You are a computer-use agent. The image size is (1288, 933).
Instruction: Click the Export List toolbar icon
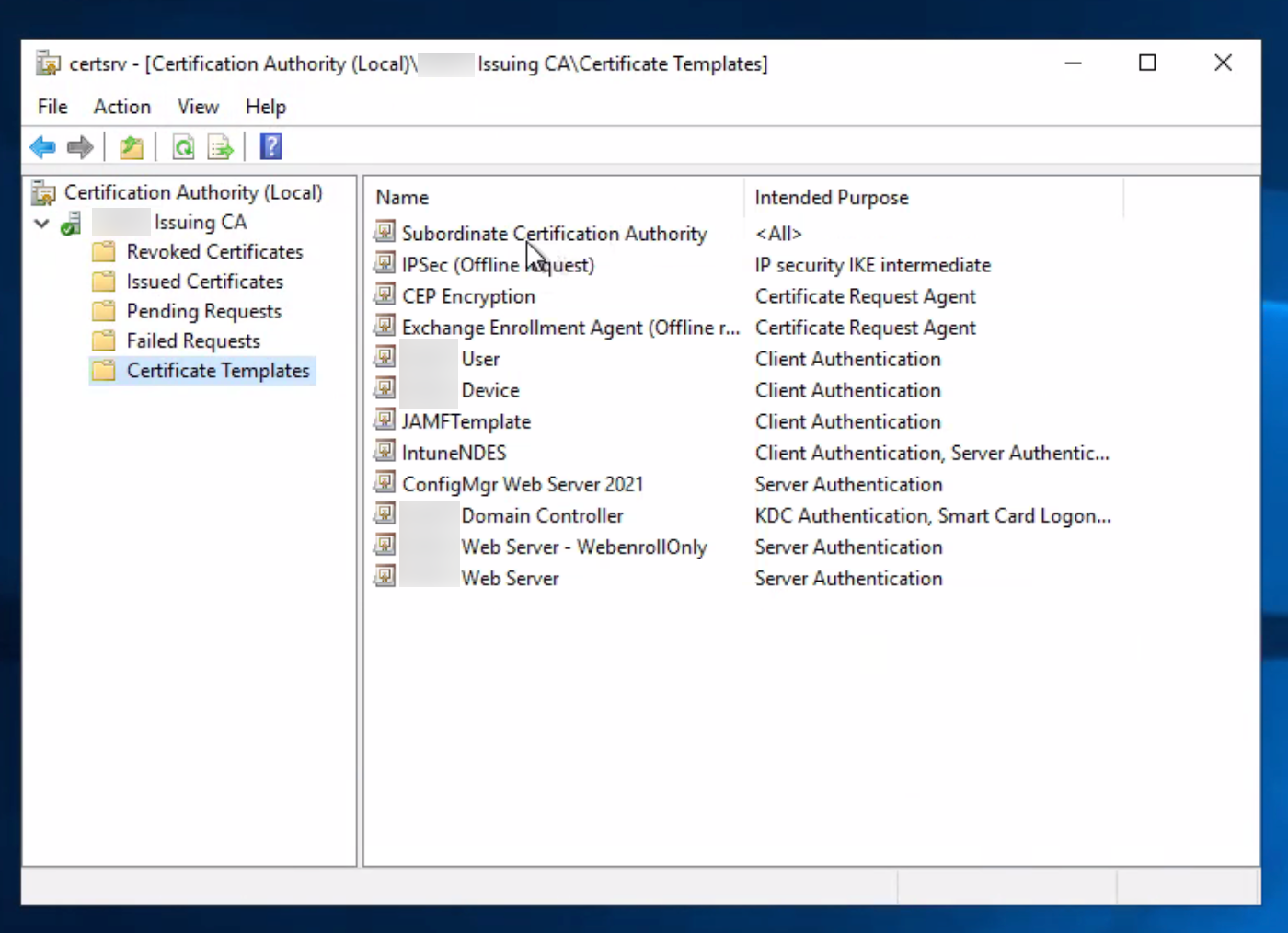pos(221,147)
